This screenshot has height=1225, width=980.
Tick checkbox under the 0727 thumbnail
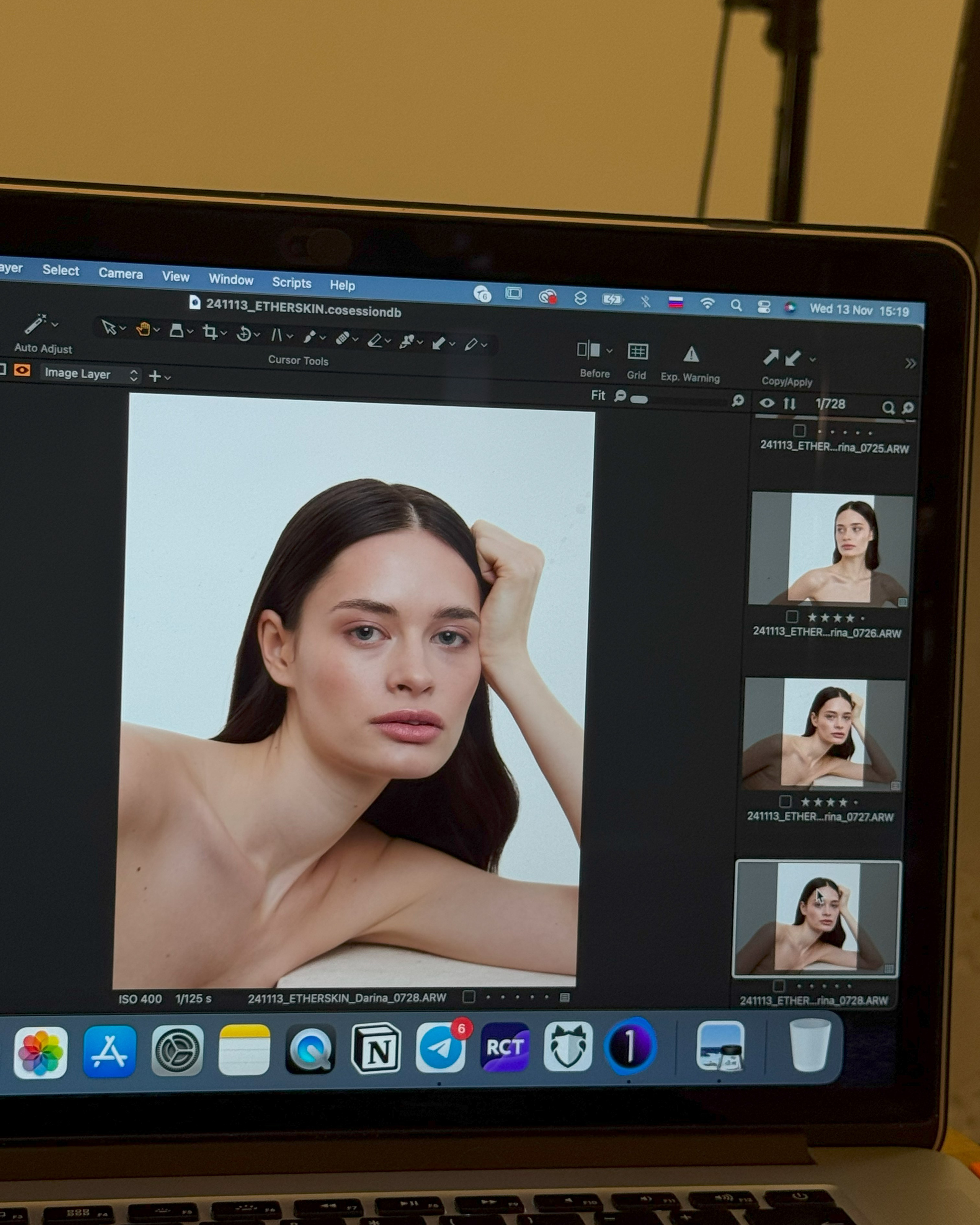pos(785,801)
